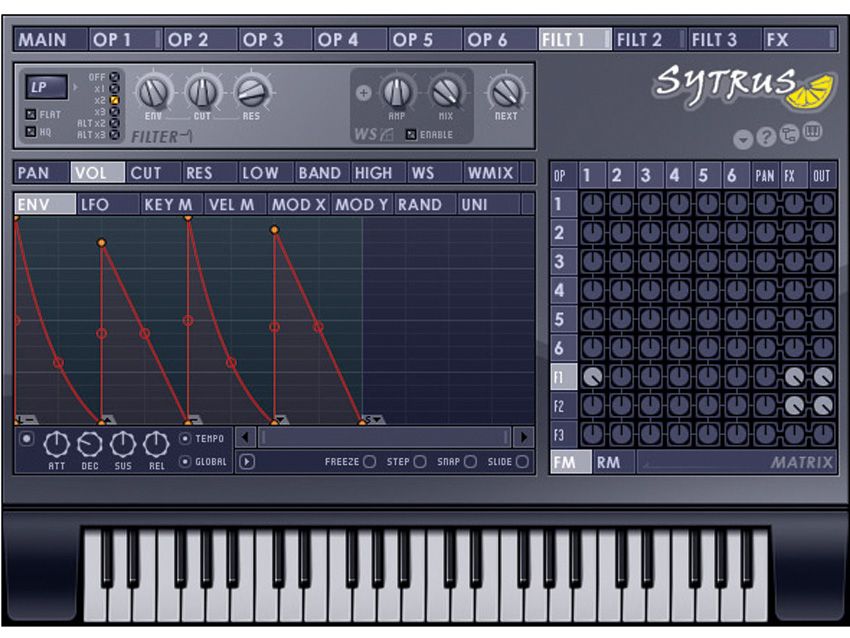This screenshot has width=850, height=638.
Task: Open the help question mark icon
Action: (766, 137)
